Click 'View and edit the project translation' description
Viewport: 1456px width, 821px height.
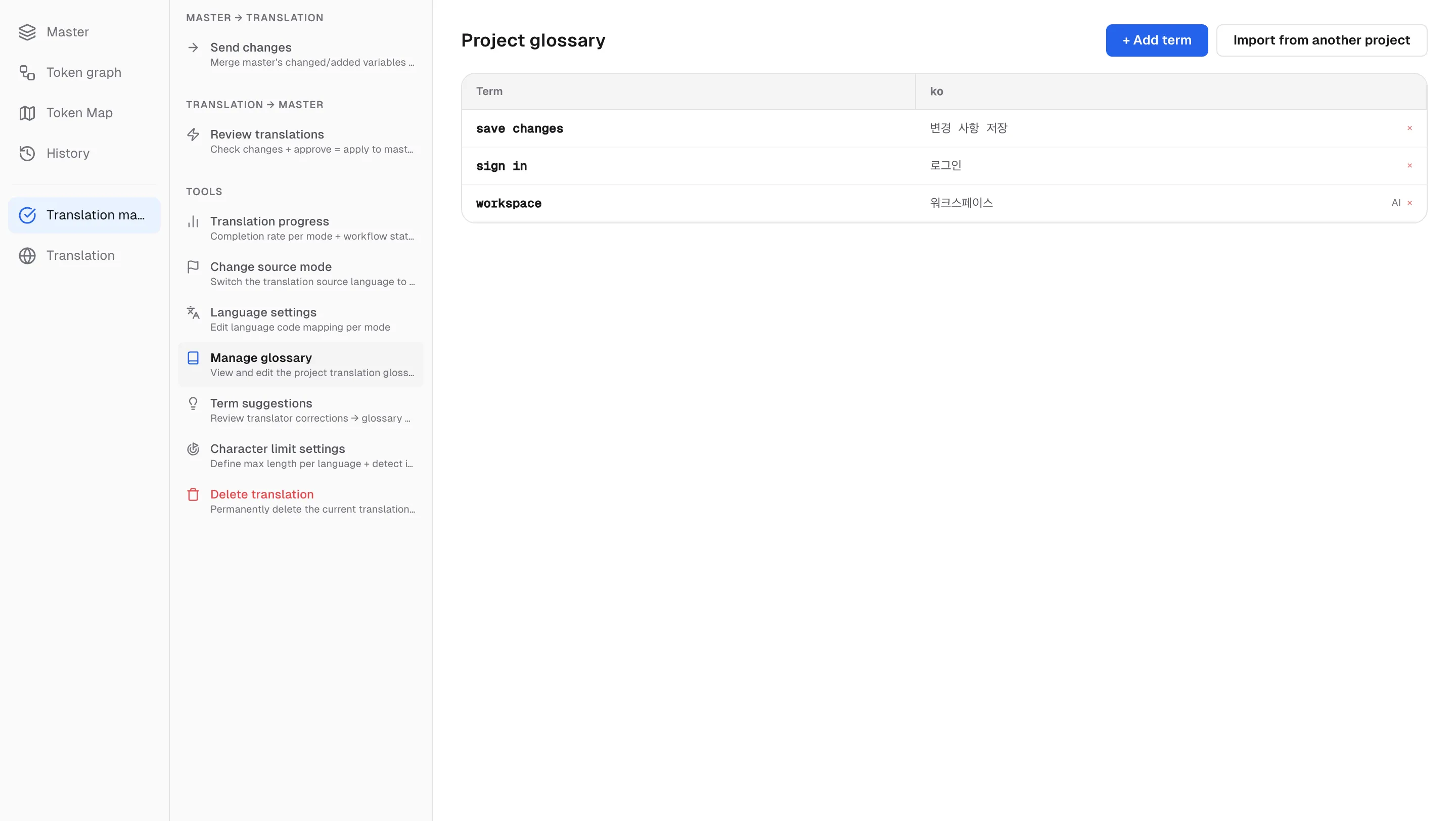pos(312,373)
